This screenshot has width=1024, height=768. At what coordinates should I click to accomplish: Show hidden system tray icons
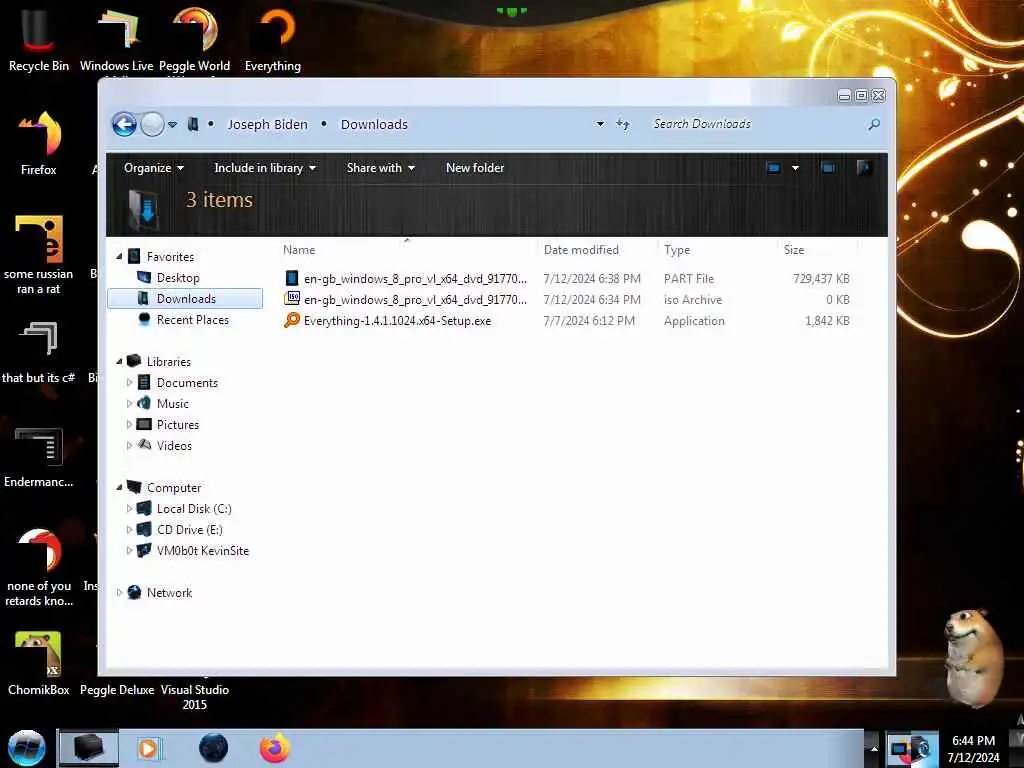pyautogui.click(x=874, y=748)
